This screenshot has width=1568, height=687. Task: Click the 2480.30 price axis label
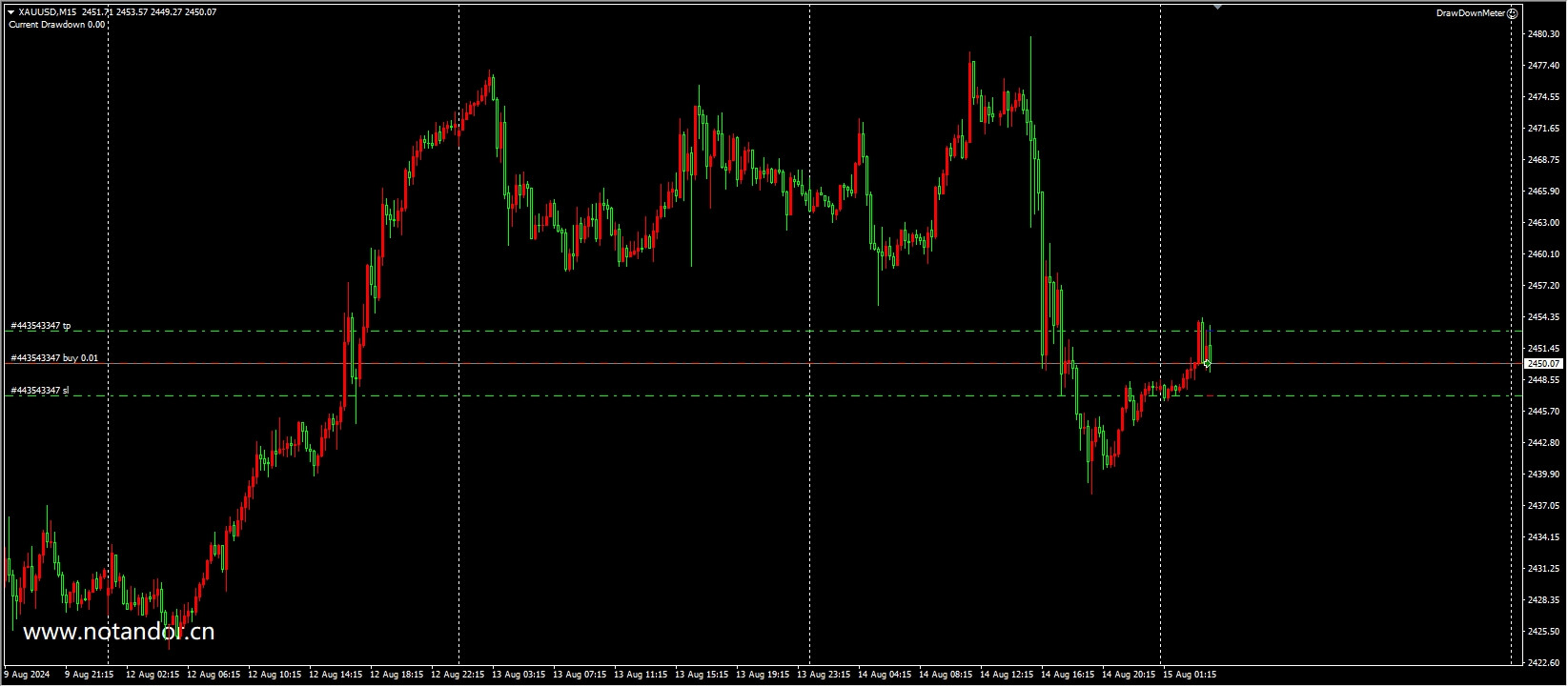point(1543,34)
